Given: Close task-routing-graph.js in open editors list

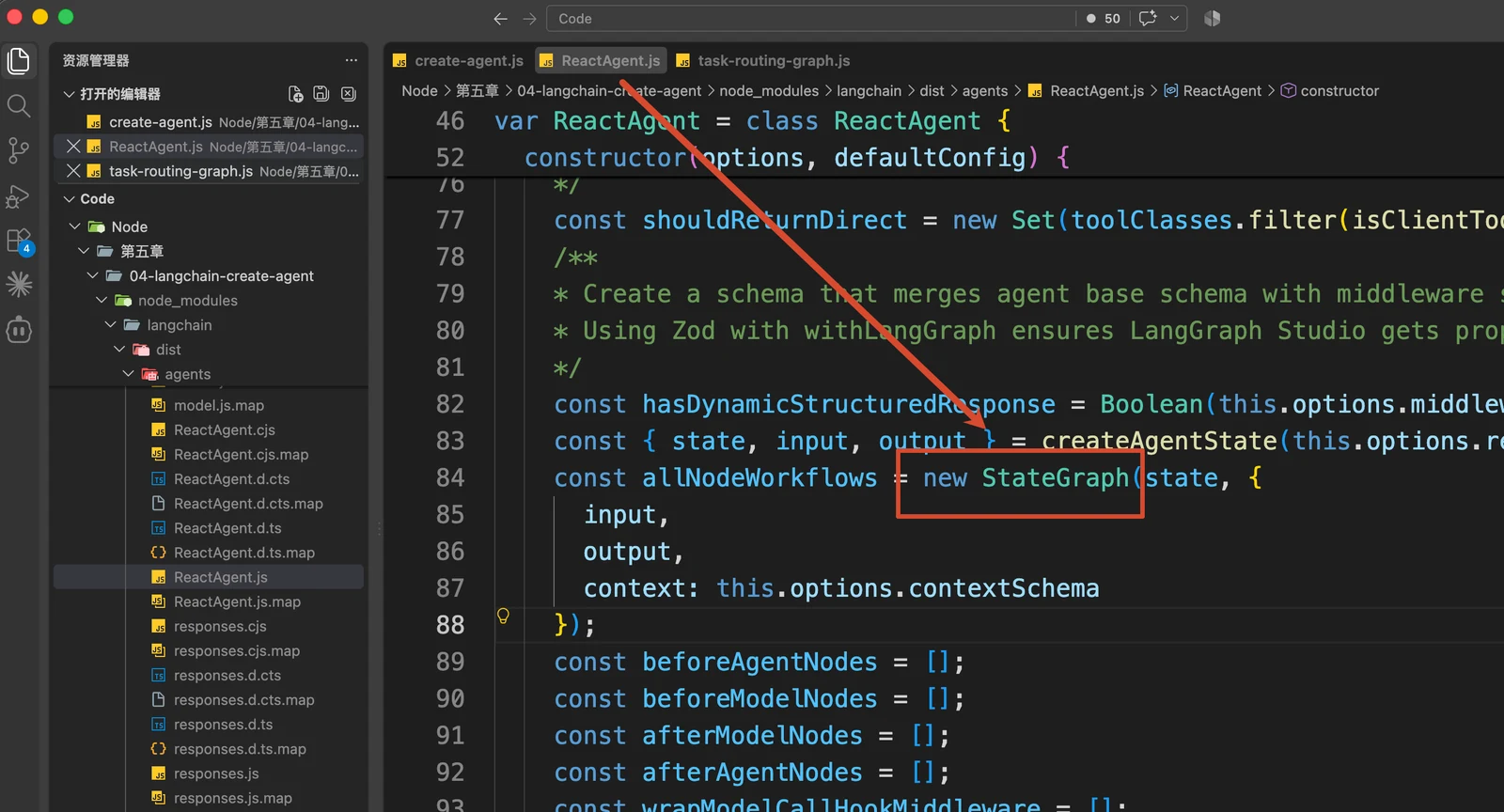Looking at the screenshot, I should (x=73, y=171).
